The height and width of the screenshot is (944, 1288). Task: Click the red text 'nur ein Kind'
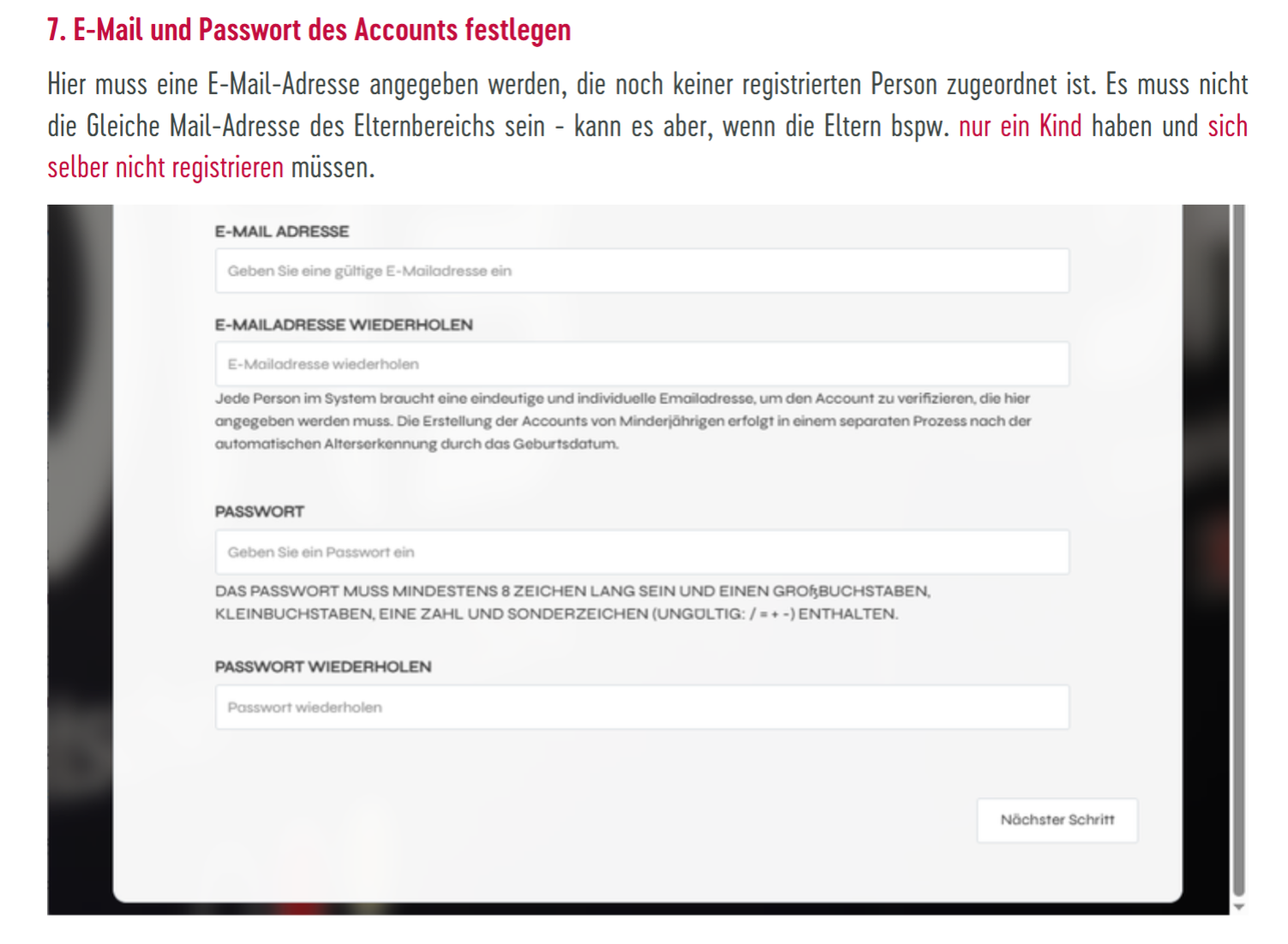[x=1020, y=126]
